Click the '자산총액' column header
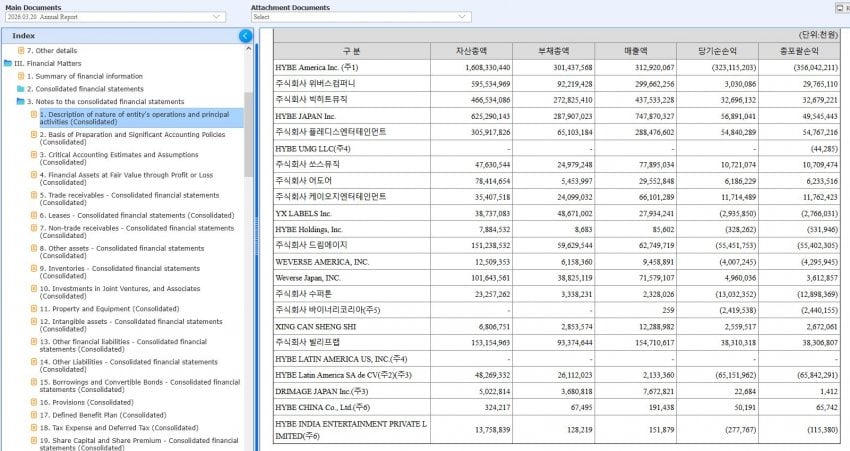Image resolution: width=850 pixels, height=451 pixels. 472,51
